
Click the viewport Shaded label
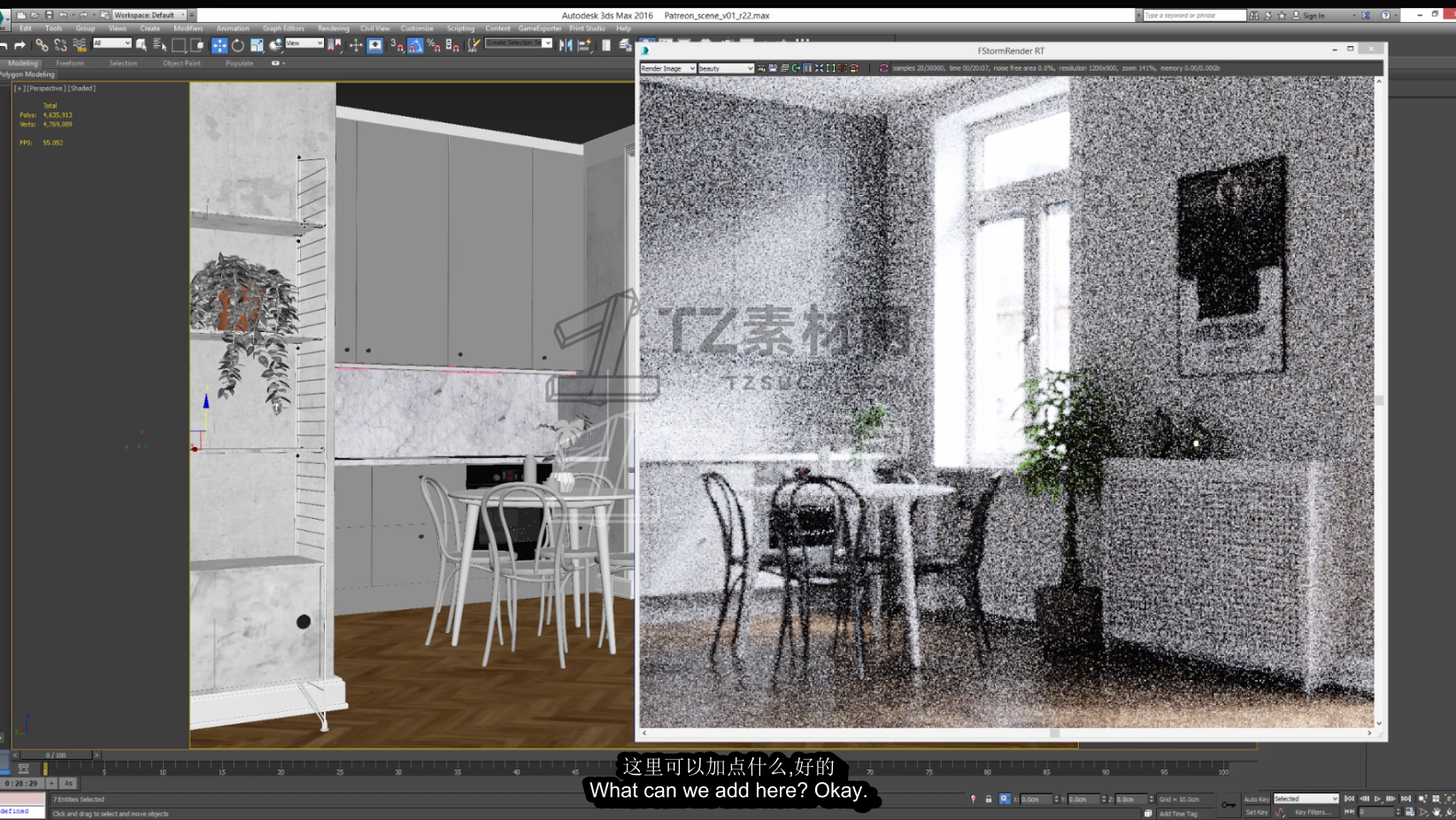pos(81,89)
